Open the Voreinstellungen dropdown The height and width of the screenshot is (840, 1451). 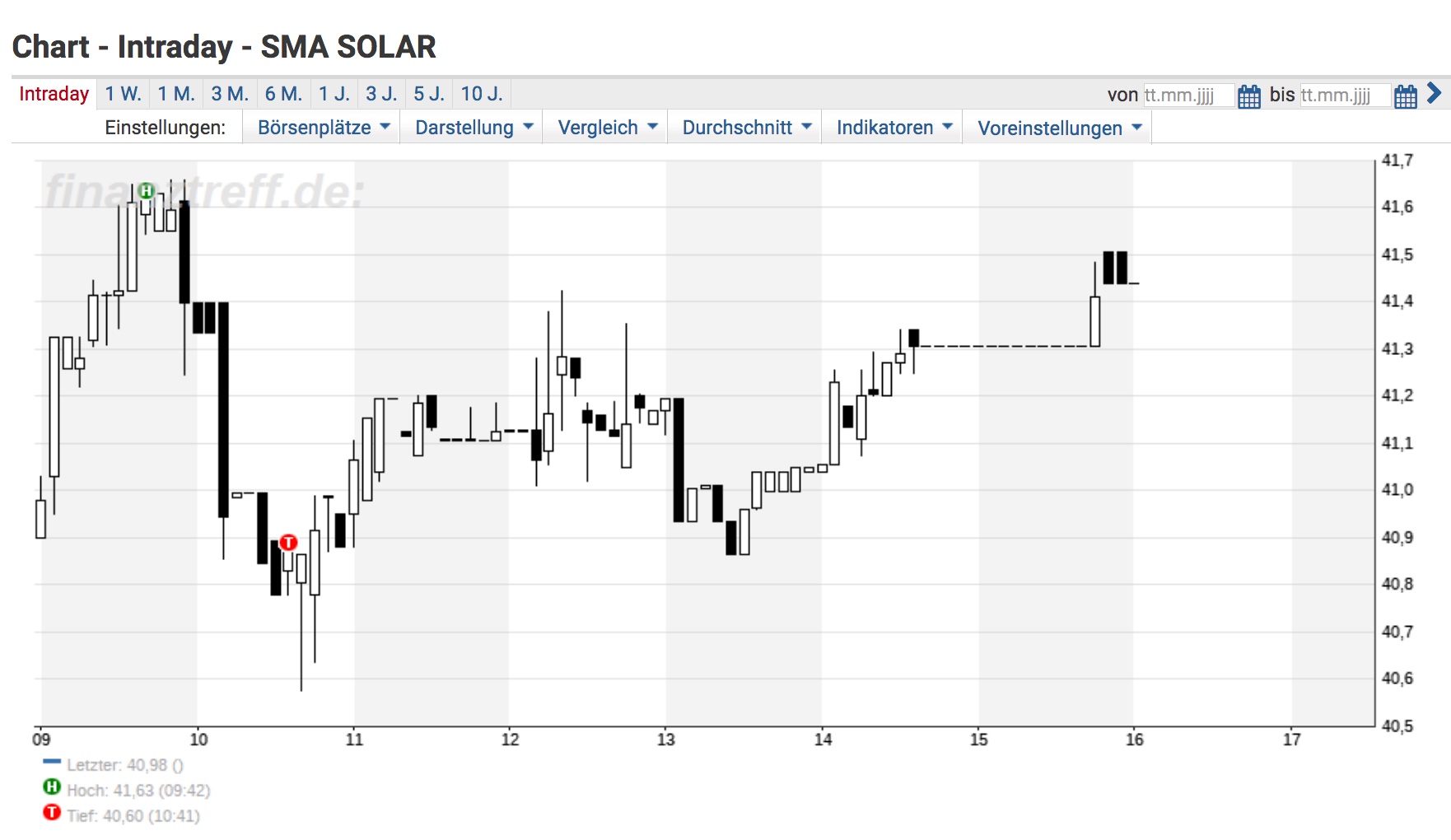click(x=1057, y=127)
